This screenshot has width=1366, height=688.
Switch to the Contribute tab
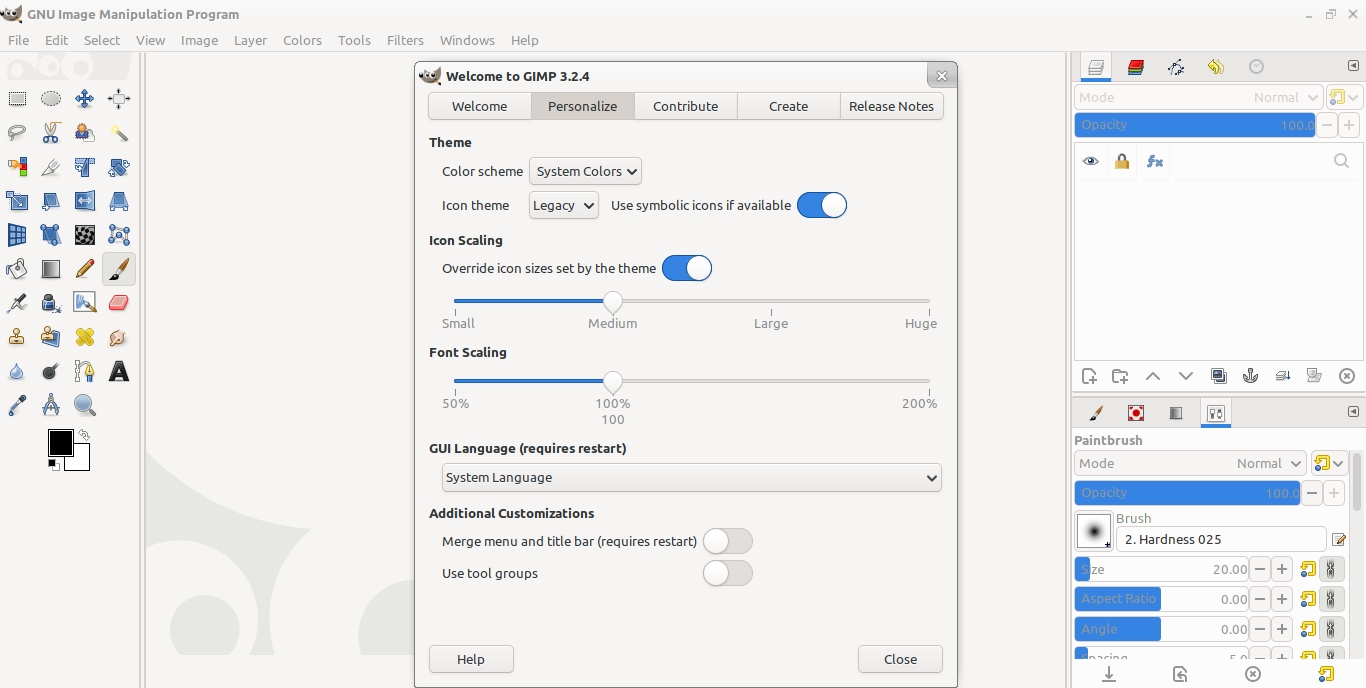(x=686, y=106)
